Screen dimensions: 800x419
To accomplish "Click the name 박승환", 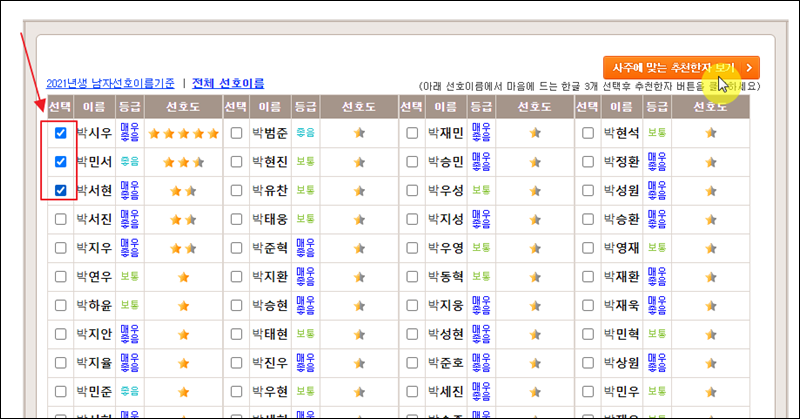I will (621, 219).
